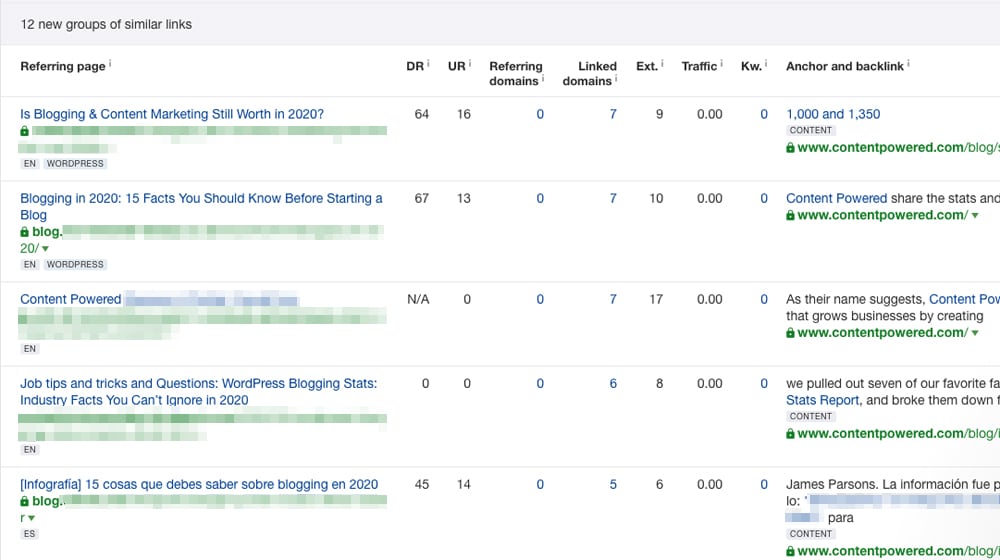Sort by Linked domains column header
1000x560 pixels.
click(x=589, y=73)
